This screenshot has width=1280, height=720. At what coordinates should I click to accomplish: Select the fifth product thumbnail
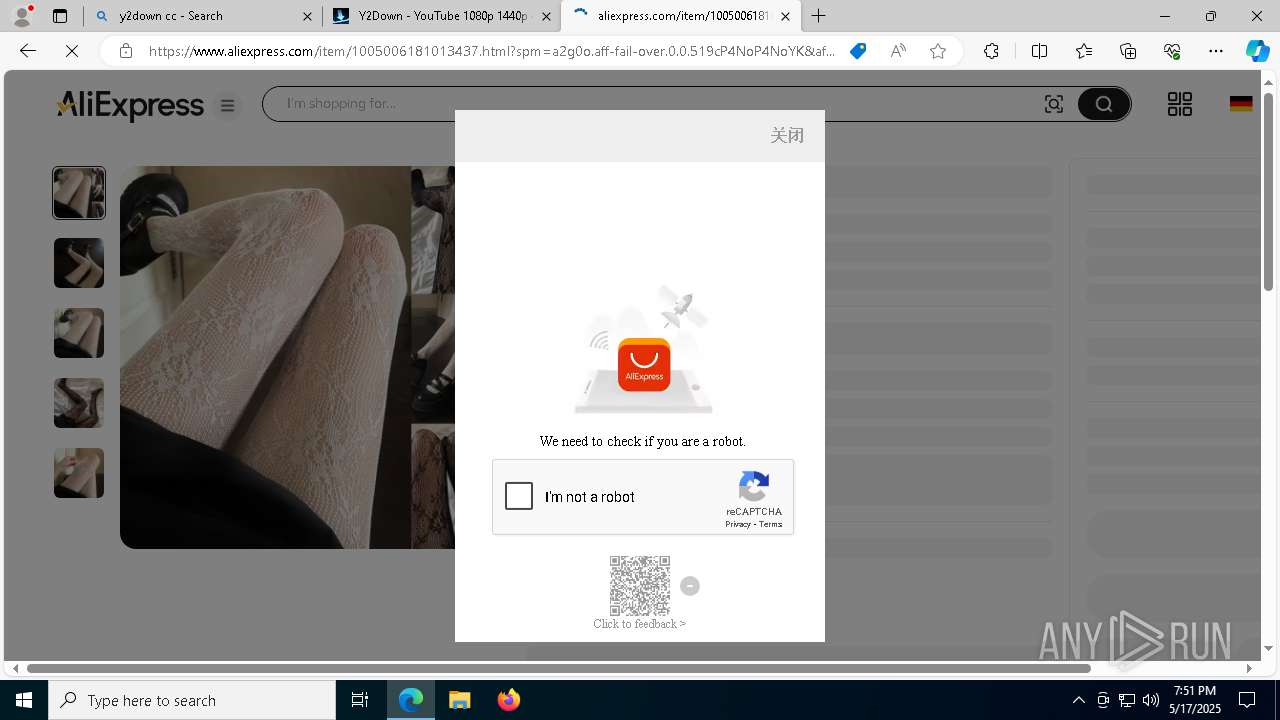(x=79, y=473)
